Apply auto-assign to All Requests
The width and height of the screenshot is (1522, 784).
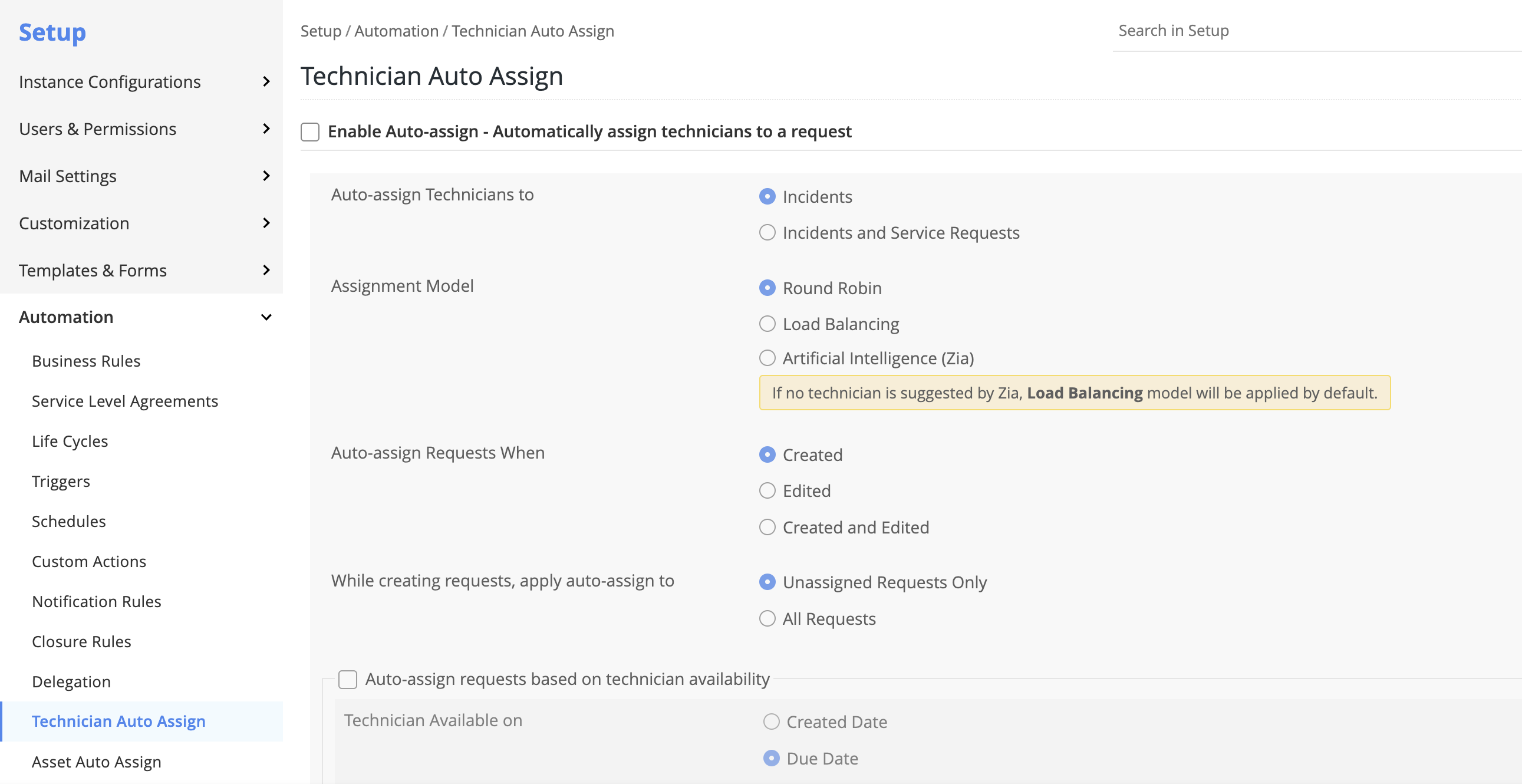(767, 618)
